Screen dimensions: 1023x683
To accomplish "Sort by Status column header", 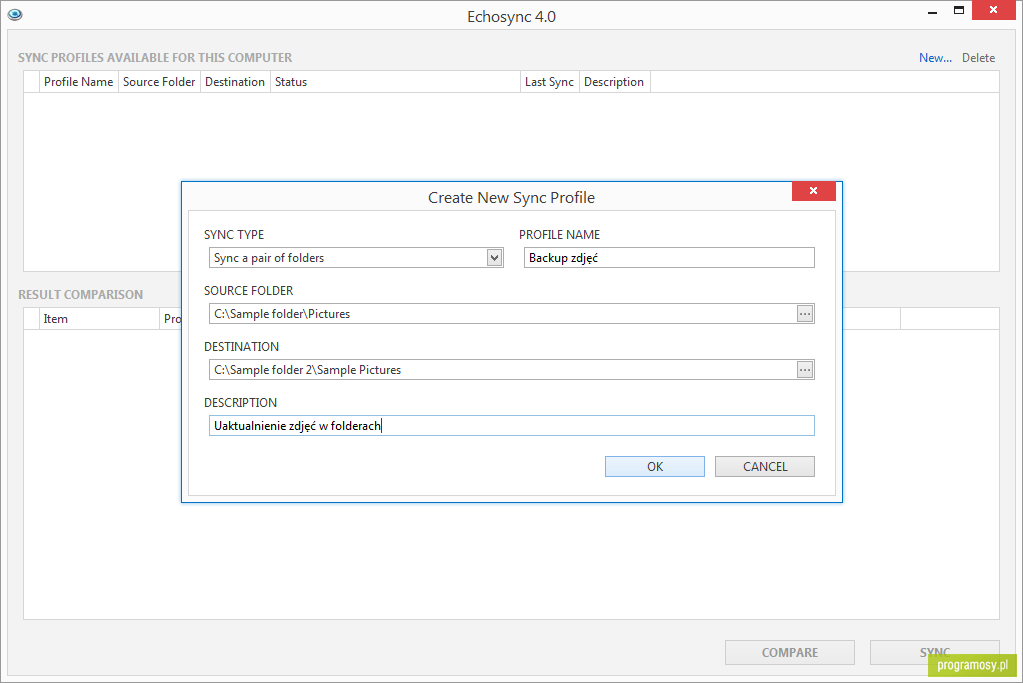I will pyautogui.click(x=395, y=82).
